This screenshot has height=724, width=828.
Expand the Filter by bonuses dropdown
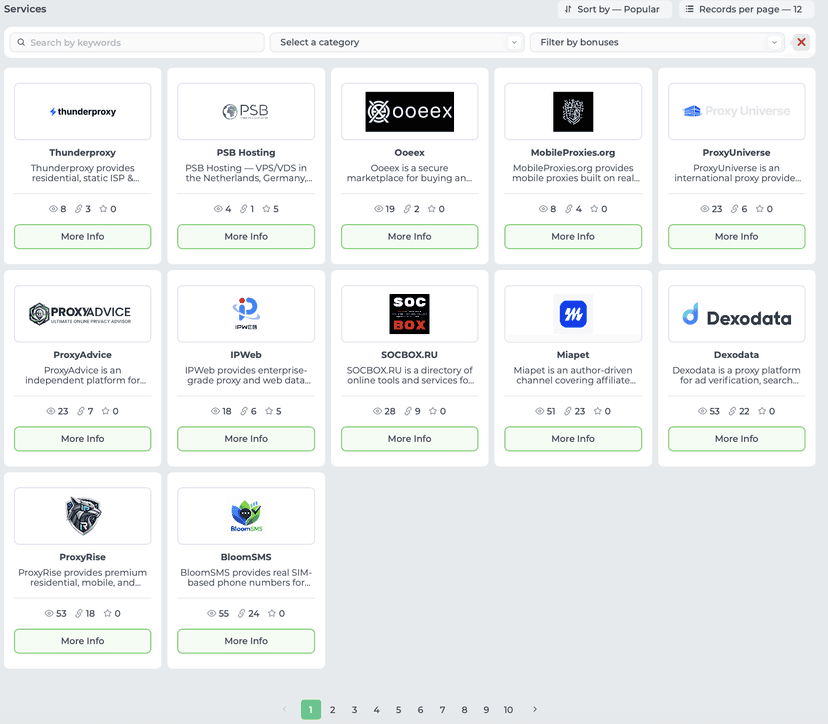(657, 42)
